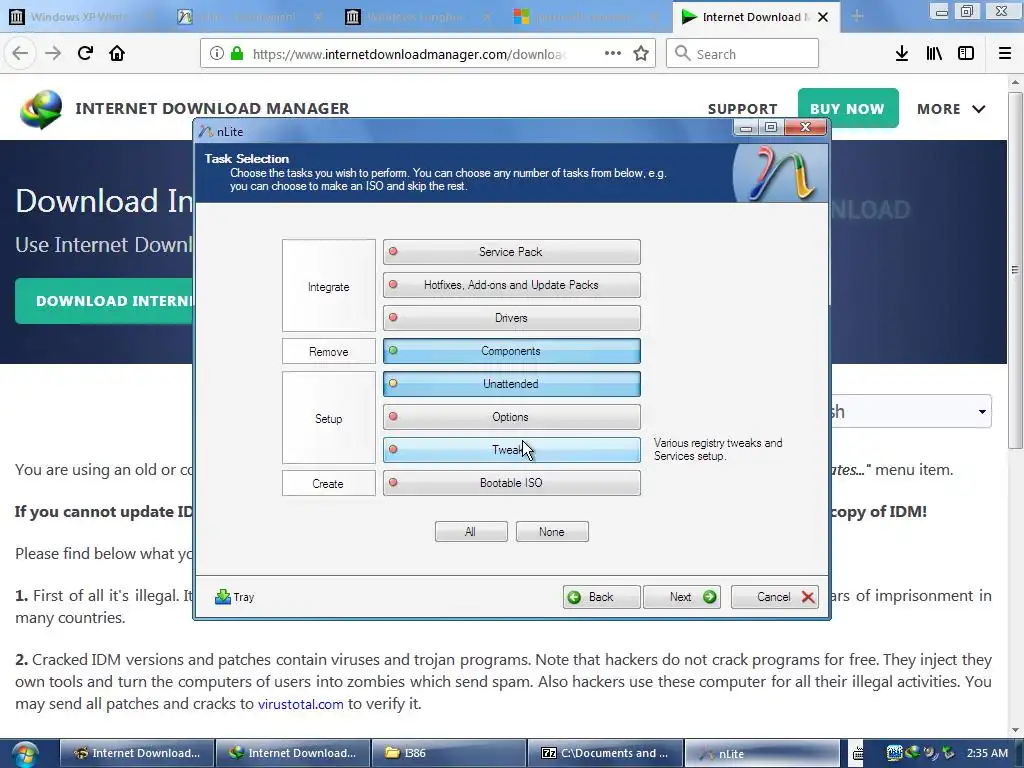The image size is (1024, 768).
Task: Open language dropdown on IDM page
Action: [911, 411]
